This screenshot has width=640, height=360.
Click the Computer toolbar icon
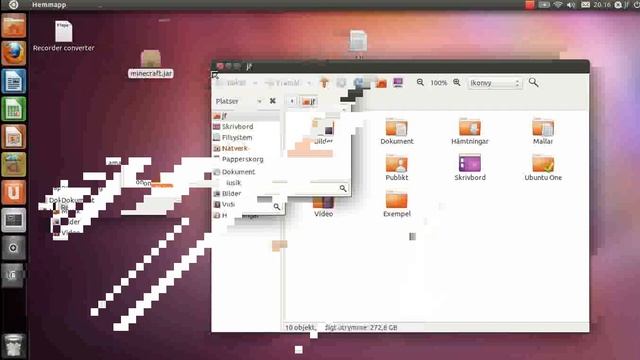(x=398, y=83)
